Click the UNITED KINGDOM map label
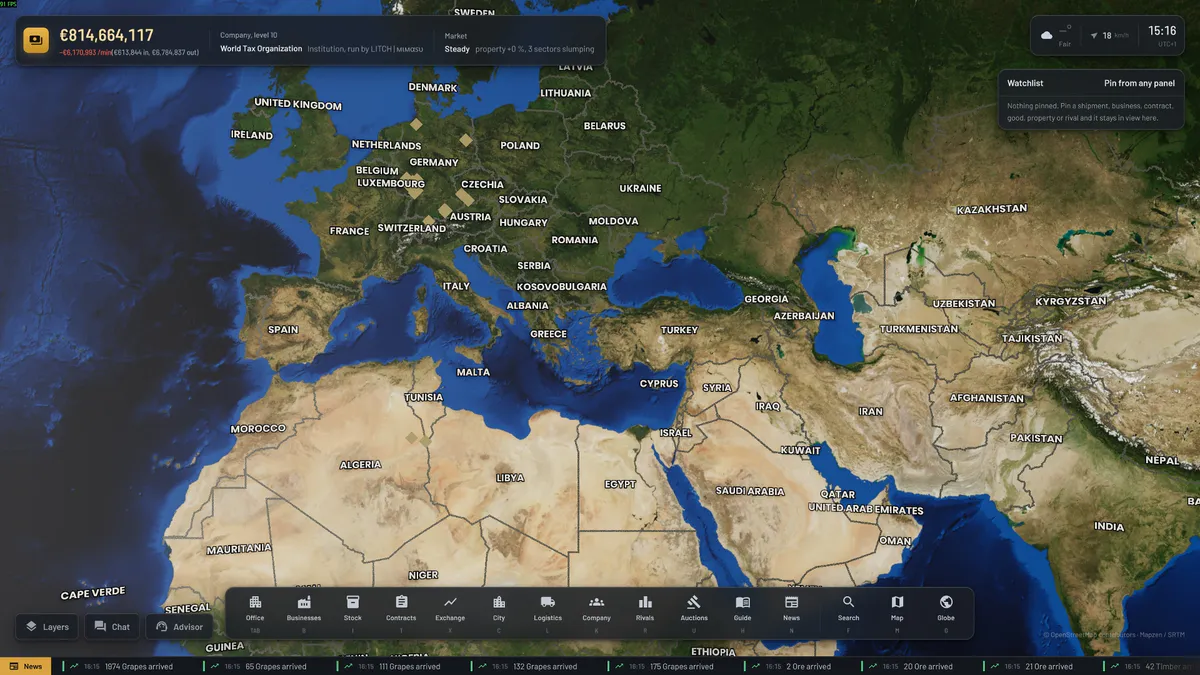Screen dimensions: 1200x675 click(298, 104)
